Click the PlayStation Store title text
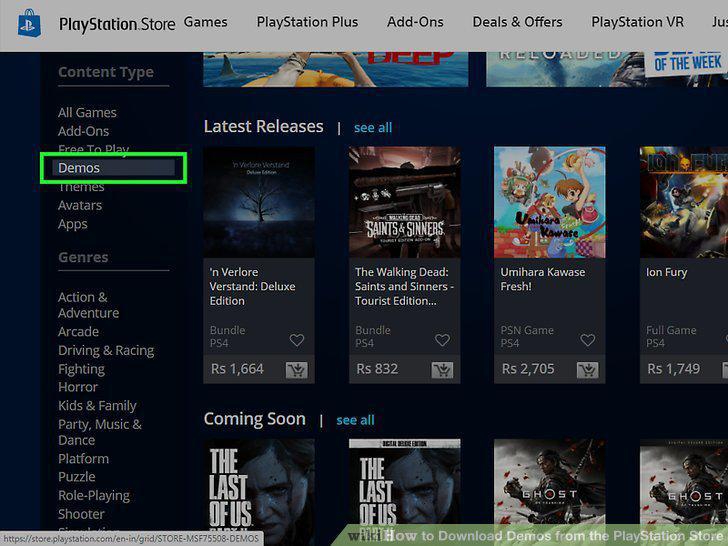This screenshot has width=728, height=546. click(x=117, y=24)
